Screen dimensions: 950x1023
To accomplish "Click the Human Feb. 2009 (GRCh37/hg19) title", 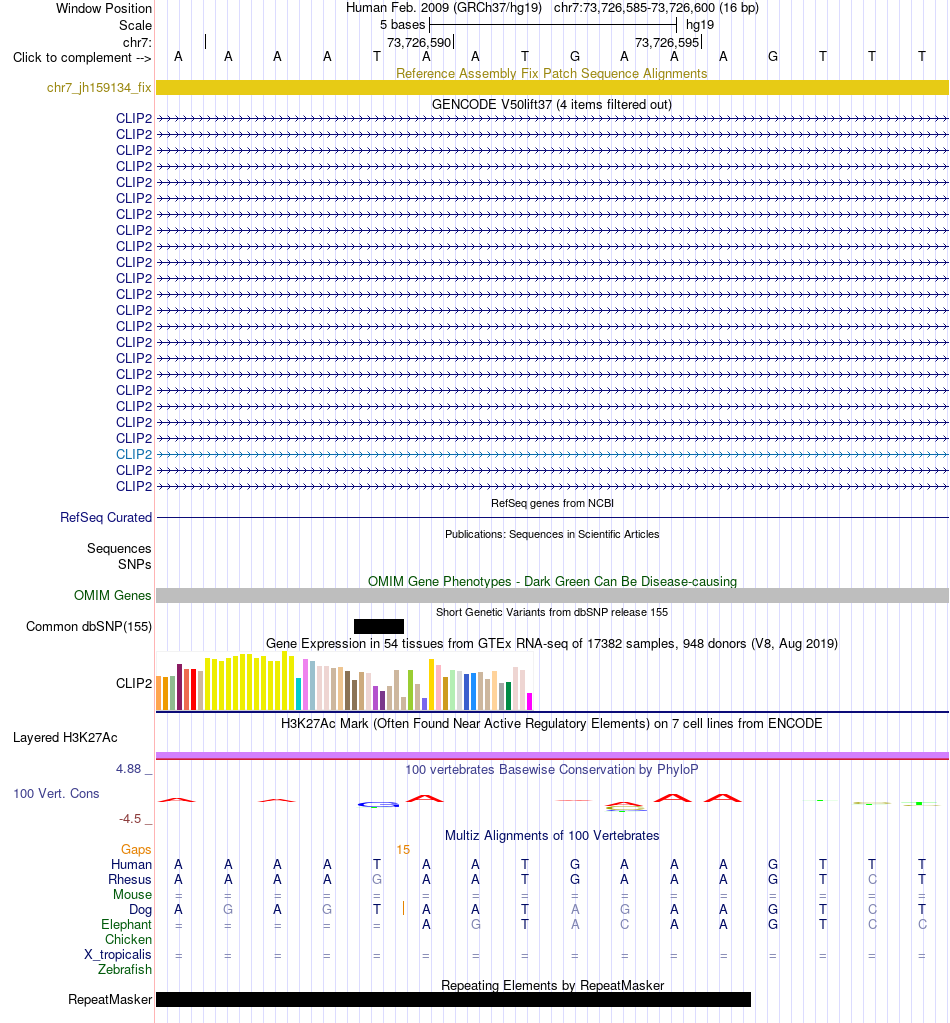I will (444, 8).
